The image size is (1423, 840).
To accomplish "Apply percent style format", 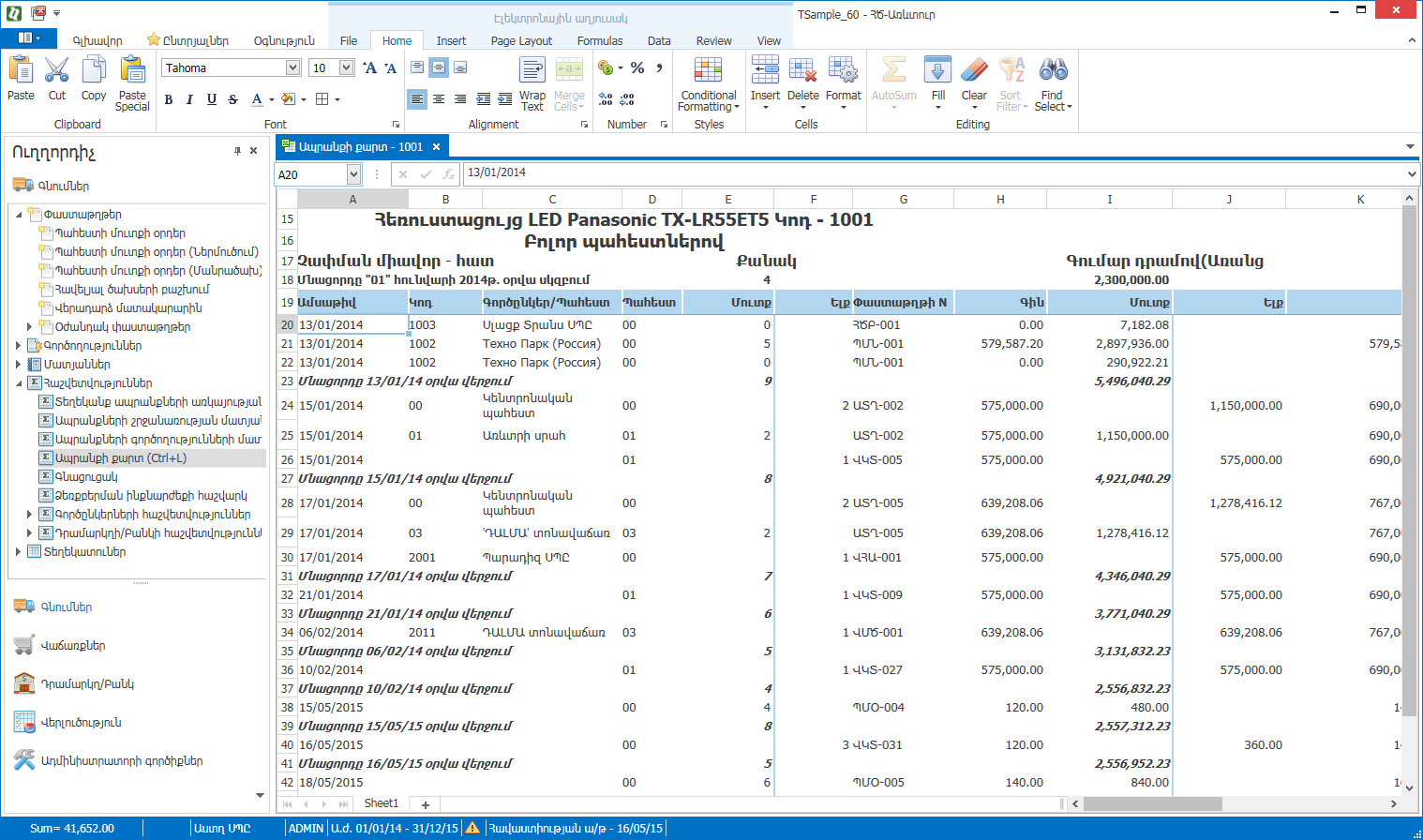I will pos(637,67).
